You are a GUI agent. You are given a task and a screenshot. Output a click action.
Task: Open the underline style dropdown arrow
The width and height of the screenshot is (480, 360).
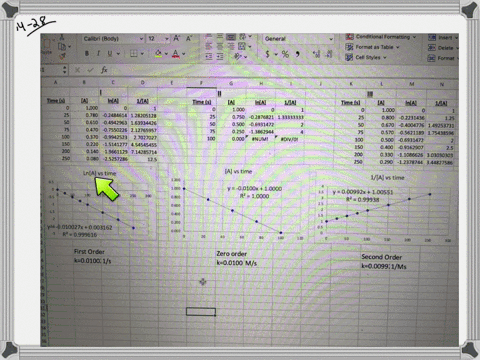click(118, 54)
